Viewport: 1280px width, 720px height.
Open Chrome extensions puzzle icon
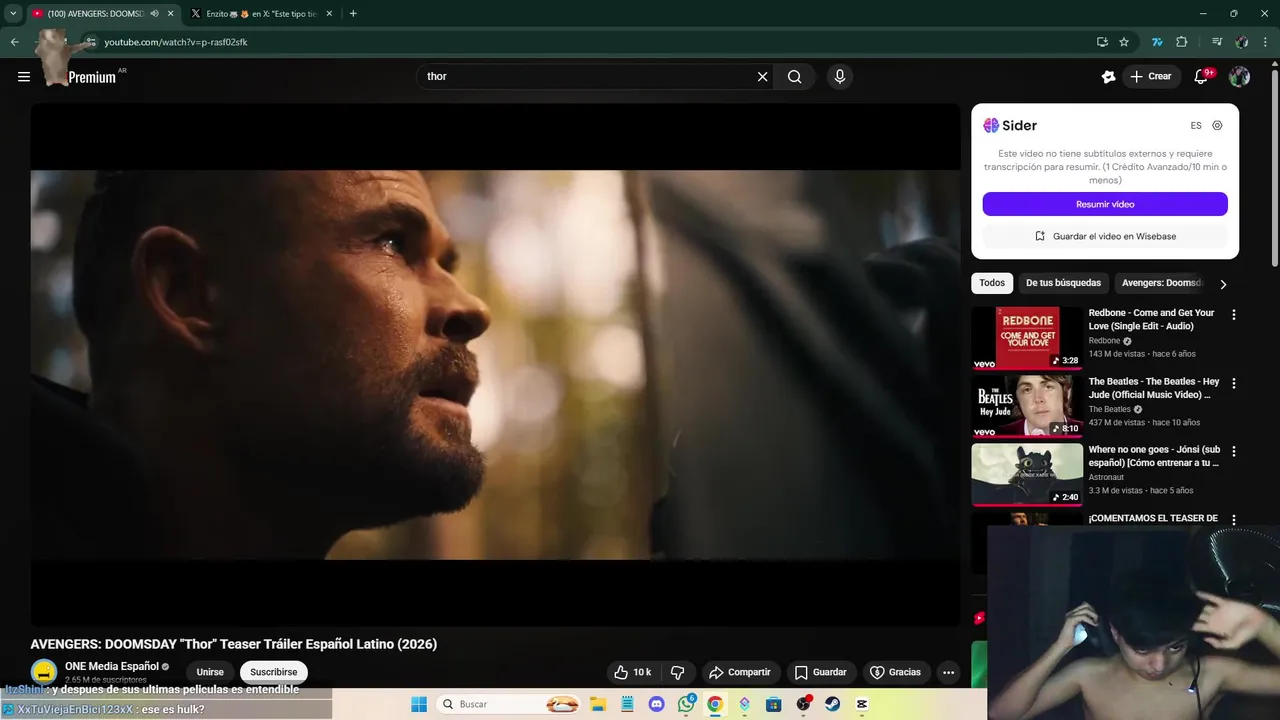(1181, 42)
